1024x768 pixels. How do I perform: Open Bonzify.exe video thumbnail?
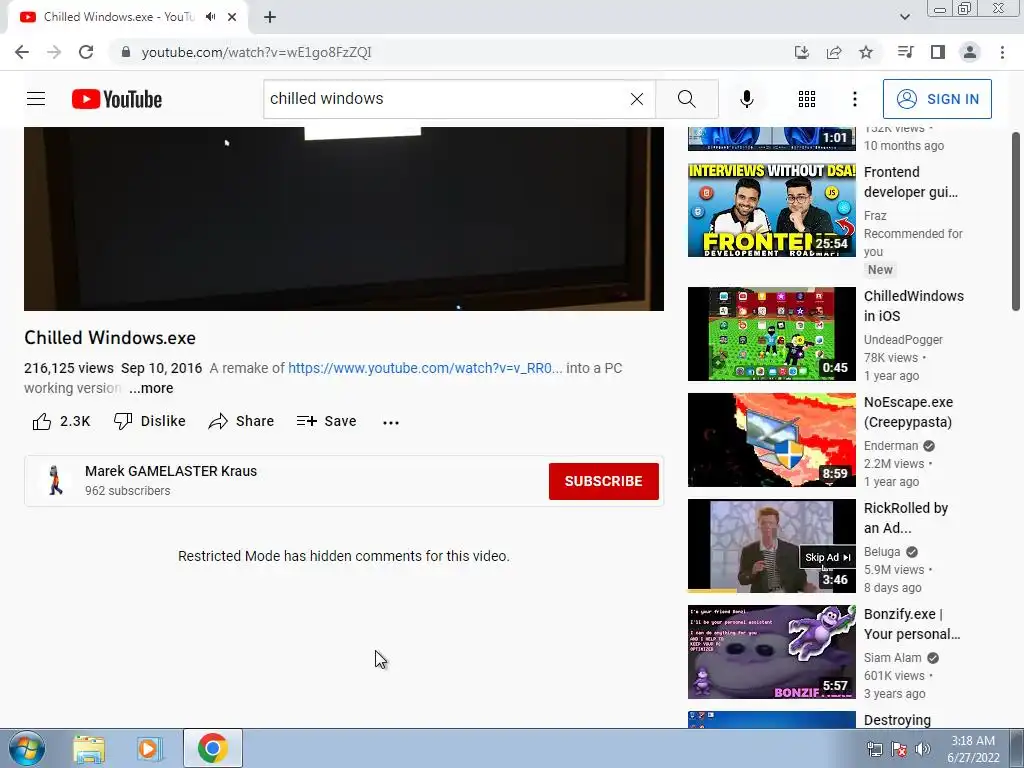point(771,652)
